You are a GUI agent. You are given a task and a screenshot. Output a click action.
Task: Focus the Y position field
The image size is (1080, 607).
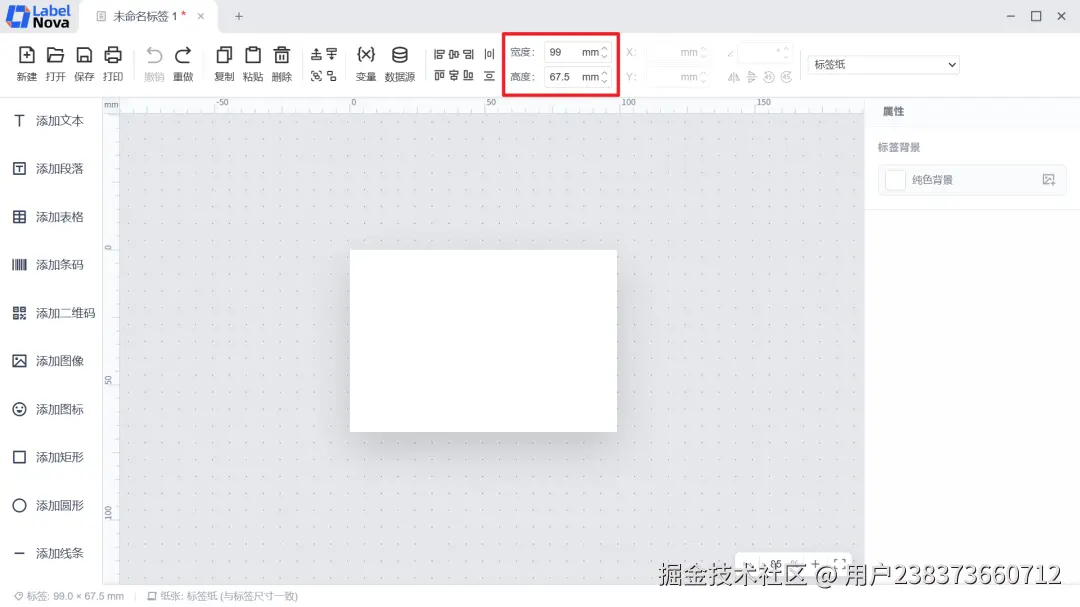coord(678,77)
